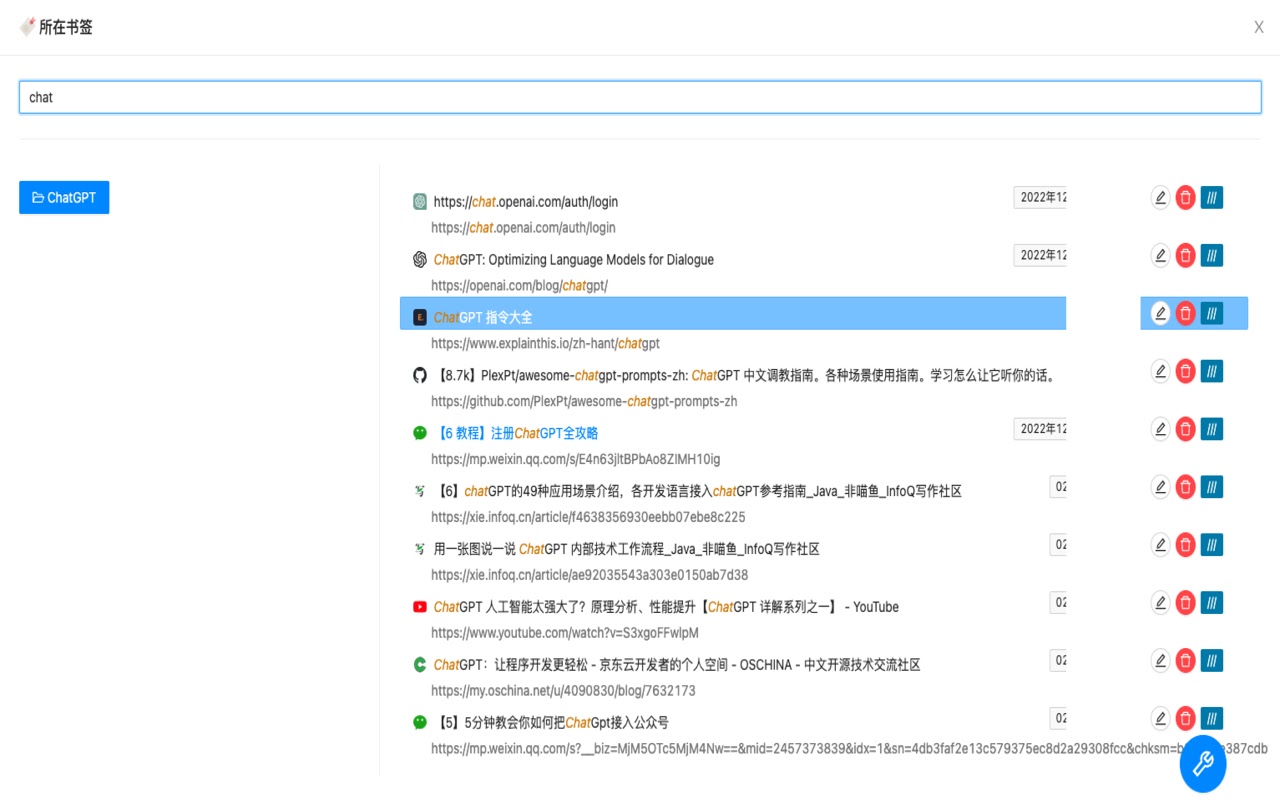Click blue slashes icon for '49种应用场景介绍' row
The image size is (1280, 800).
coord(1212,488)
